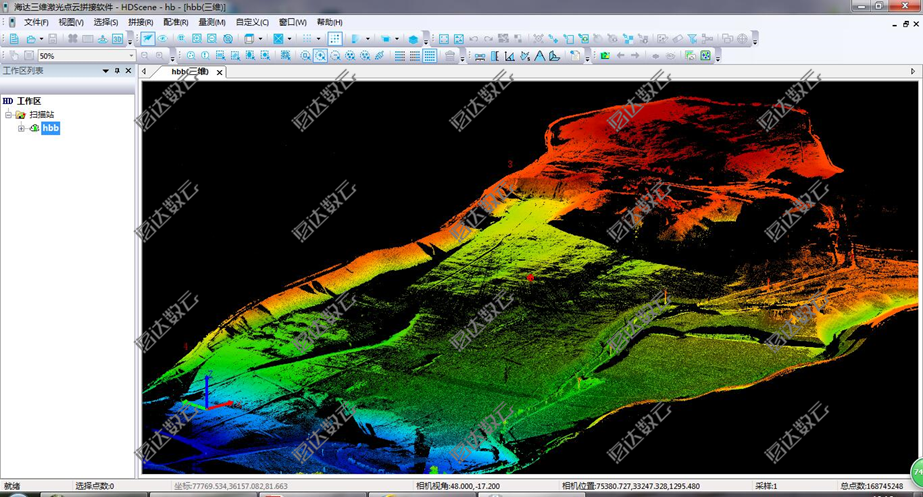Click the blue cube icon in toolbar
This screenshot has width=923, height=497.
[x=413, y=39]
